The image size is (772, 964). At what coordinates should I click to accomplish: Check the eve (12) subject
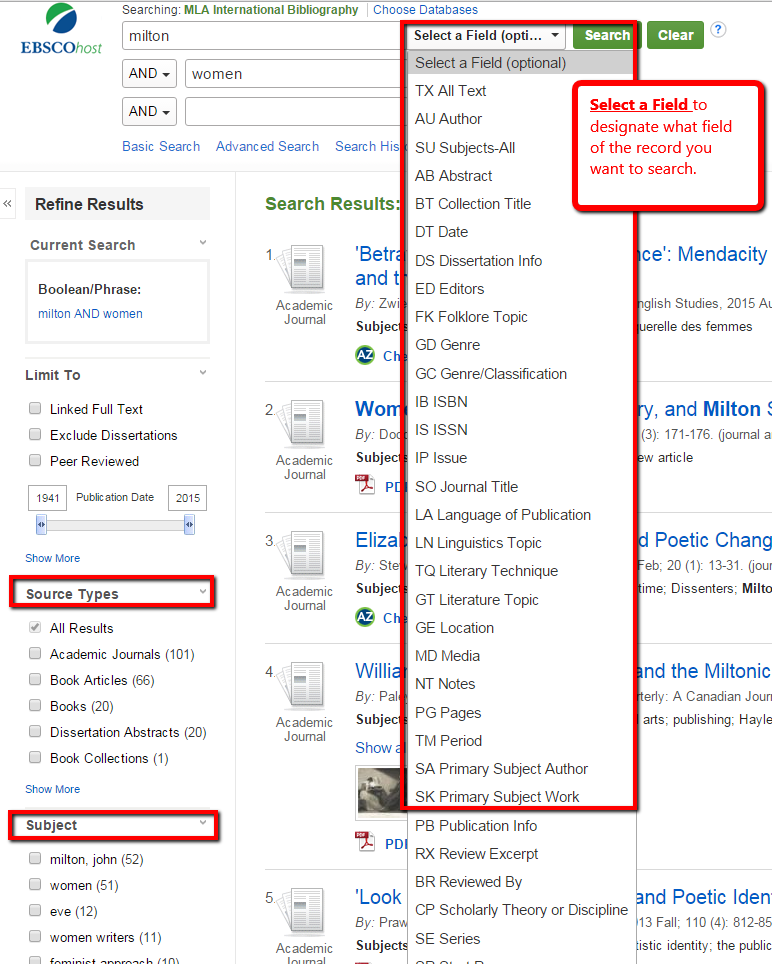(35, 910)
